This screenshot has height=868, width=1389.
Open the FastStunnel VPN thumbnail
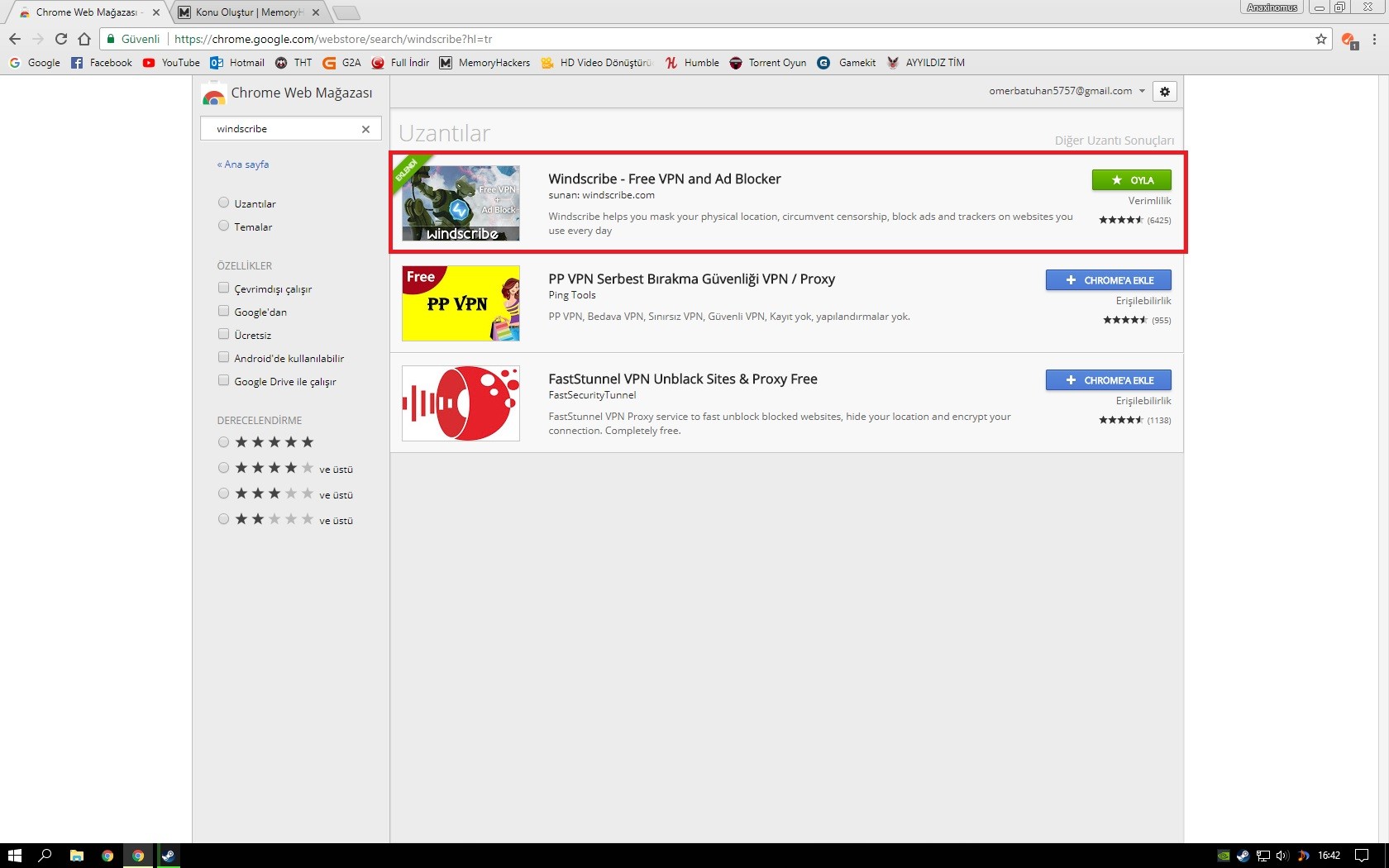click(x=461, y=403)
